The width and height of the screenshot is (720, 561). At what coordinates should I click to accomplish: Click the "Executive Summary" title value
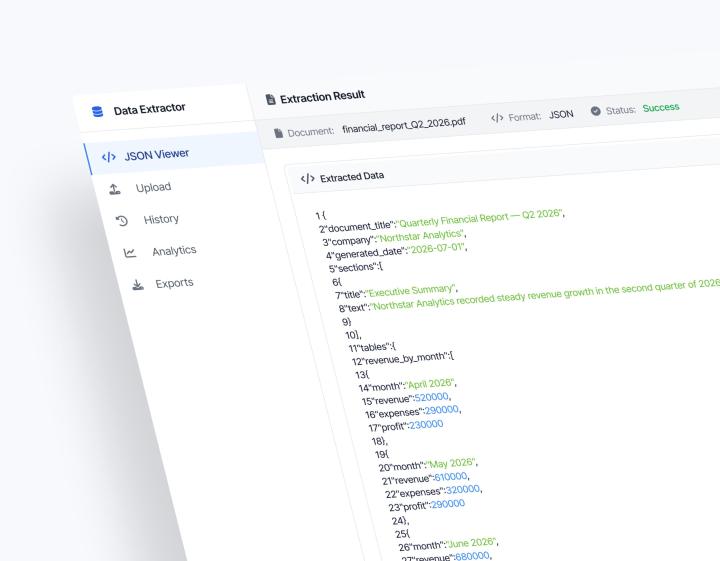411,291
